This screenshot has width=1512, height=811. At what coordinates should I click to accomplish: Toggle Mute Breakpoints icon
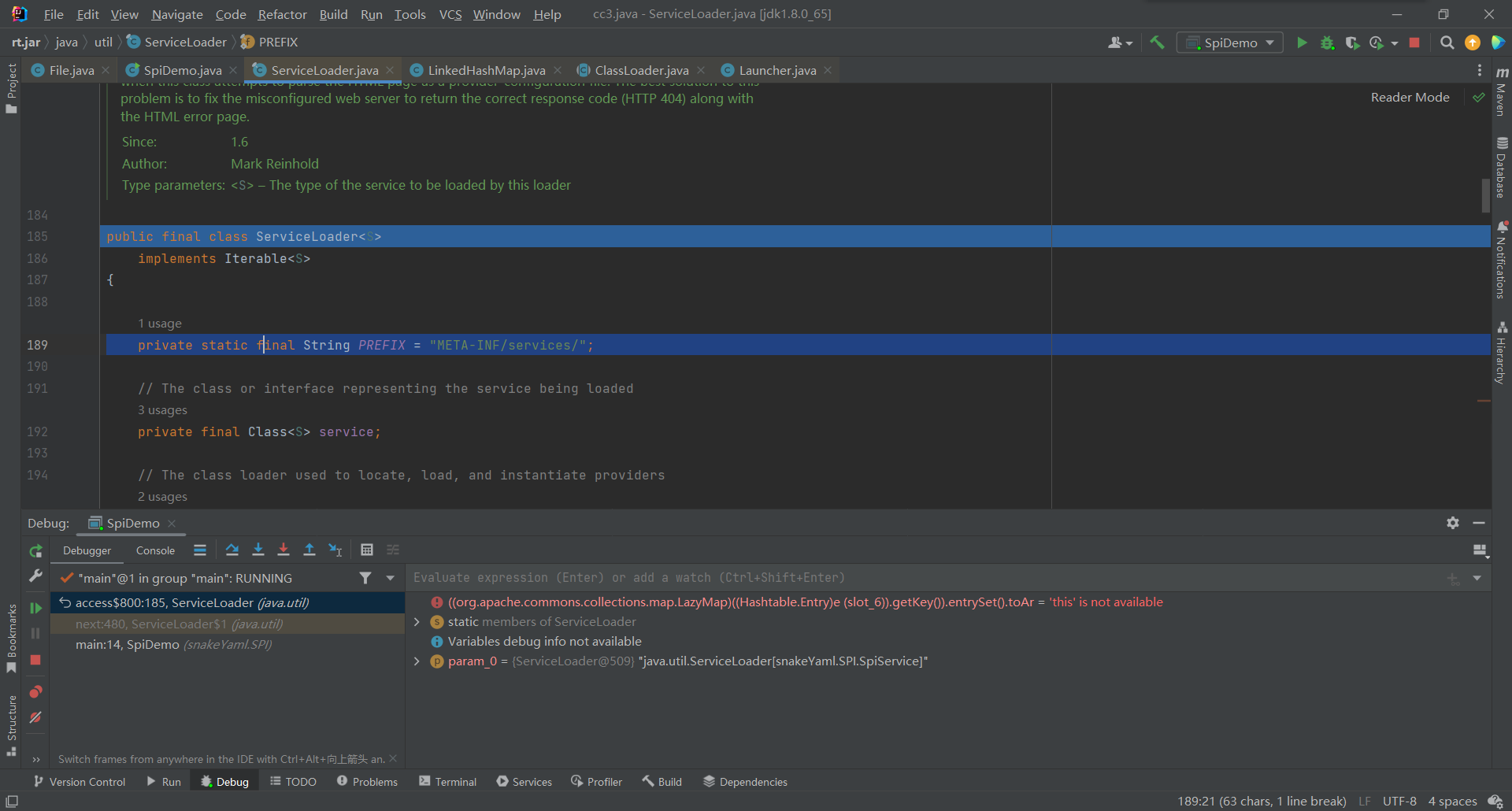[x=35, y=717]
